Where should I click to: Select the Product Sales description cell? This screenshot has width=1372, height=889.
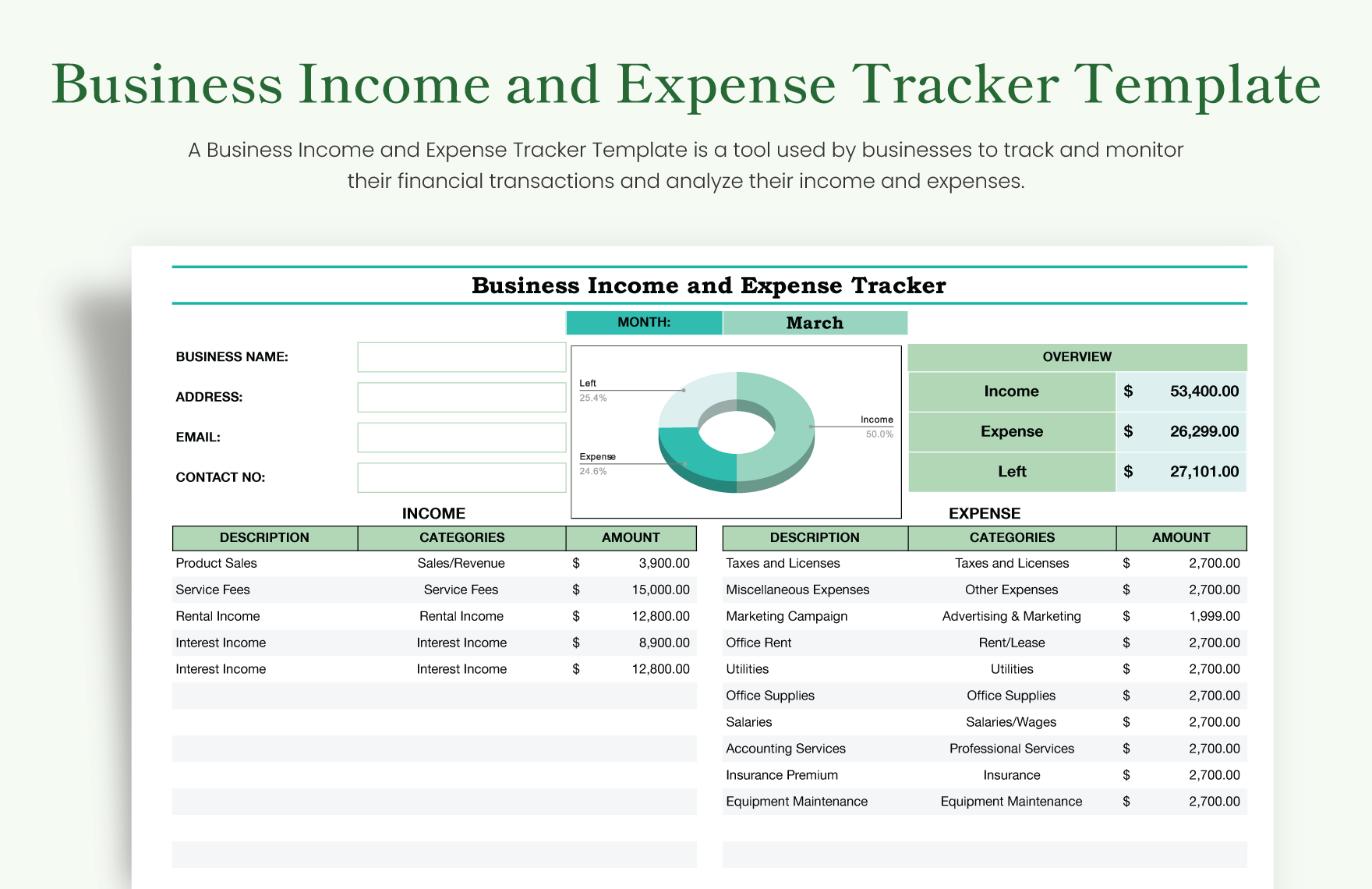point(217,562)
